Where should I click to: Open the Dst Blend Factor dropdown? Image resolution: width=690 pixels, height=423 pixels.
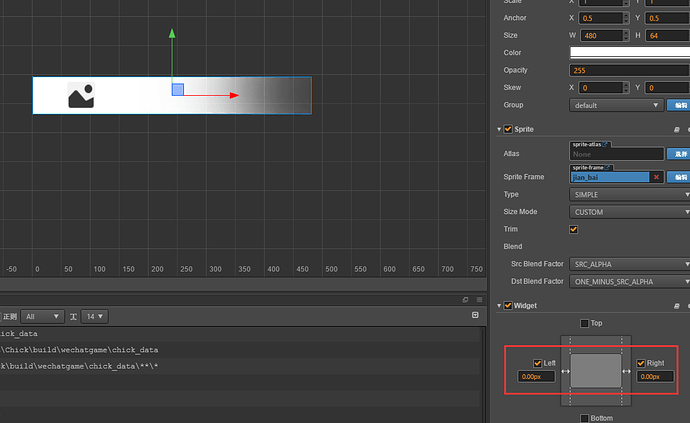coord(630,282)
